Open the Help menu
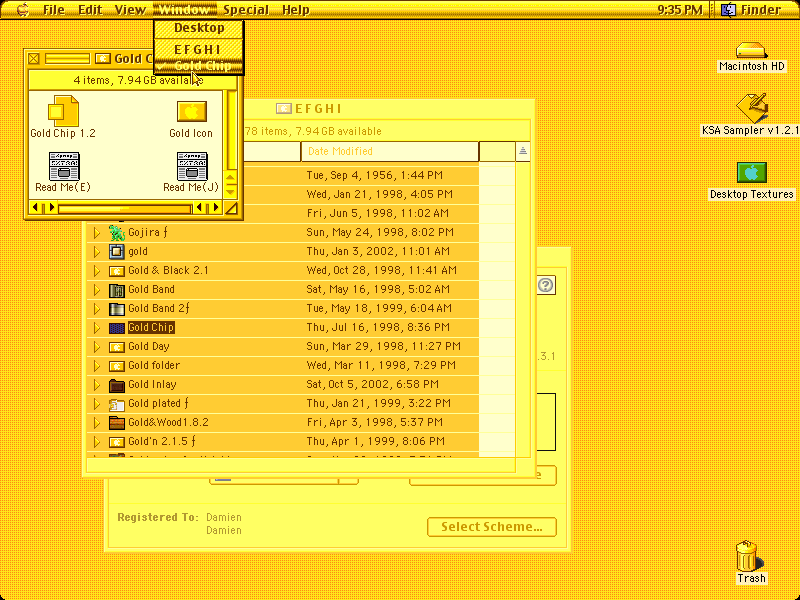This screenshot has width=800, height=600. coord(296,10)
